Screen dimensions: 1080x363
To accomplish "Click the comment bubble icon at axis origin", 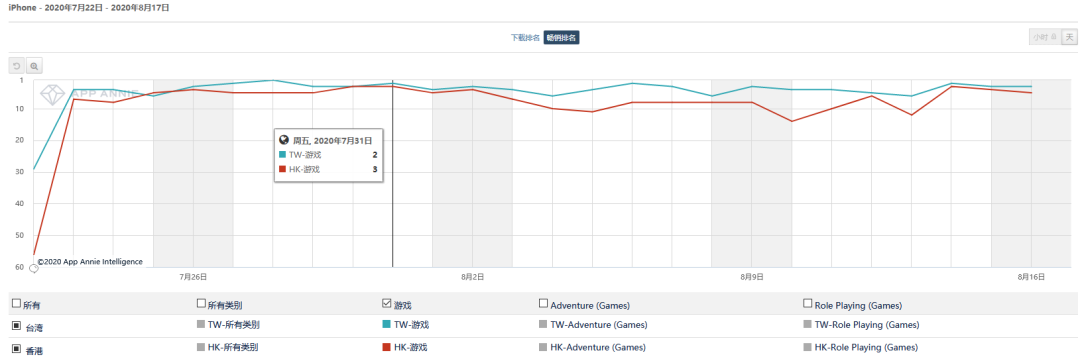I will click(33, 269).
